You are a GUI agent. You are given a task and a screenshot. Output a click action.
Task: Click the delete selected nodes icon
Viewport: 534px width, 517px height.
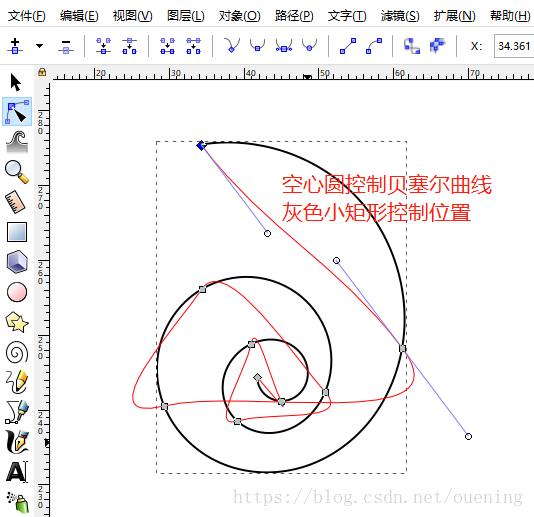[66, 46]
